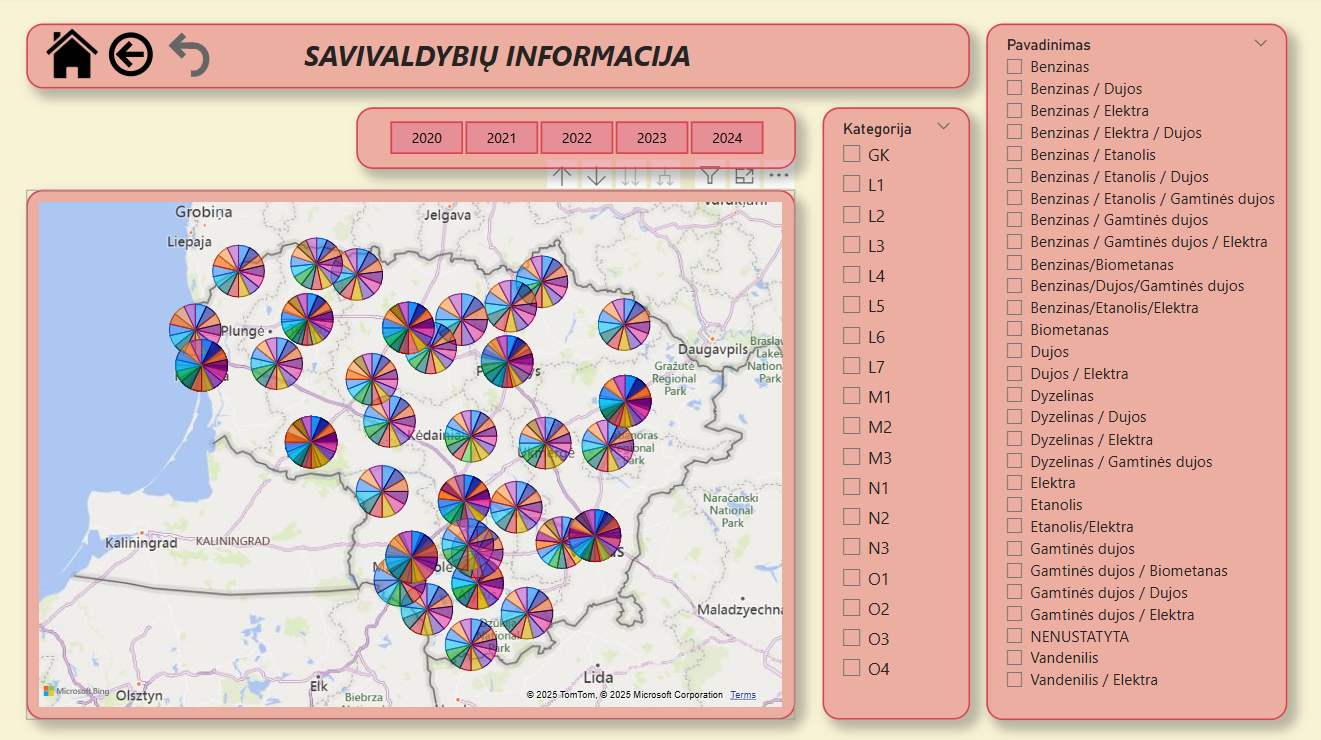Open More options ellipsis on map visual
1321x740 pixels.
(779, 175)
